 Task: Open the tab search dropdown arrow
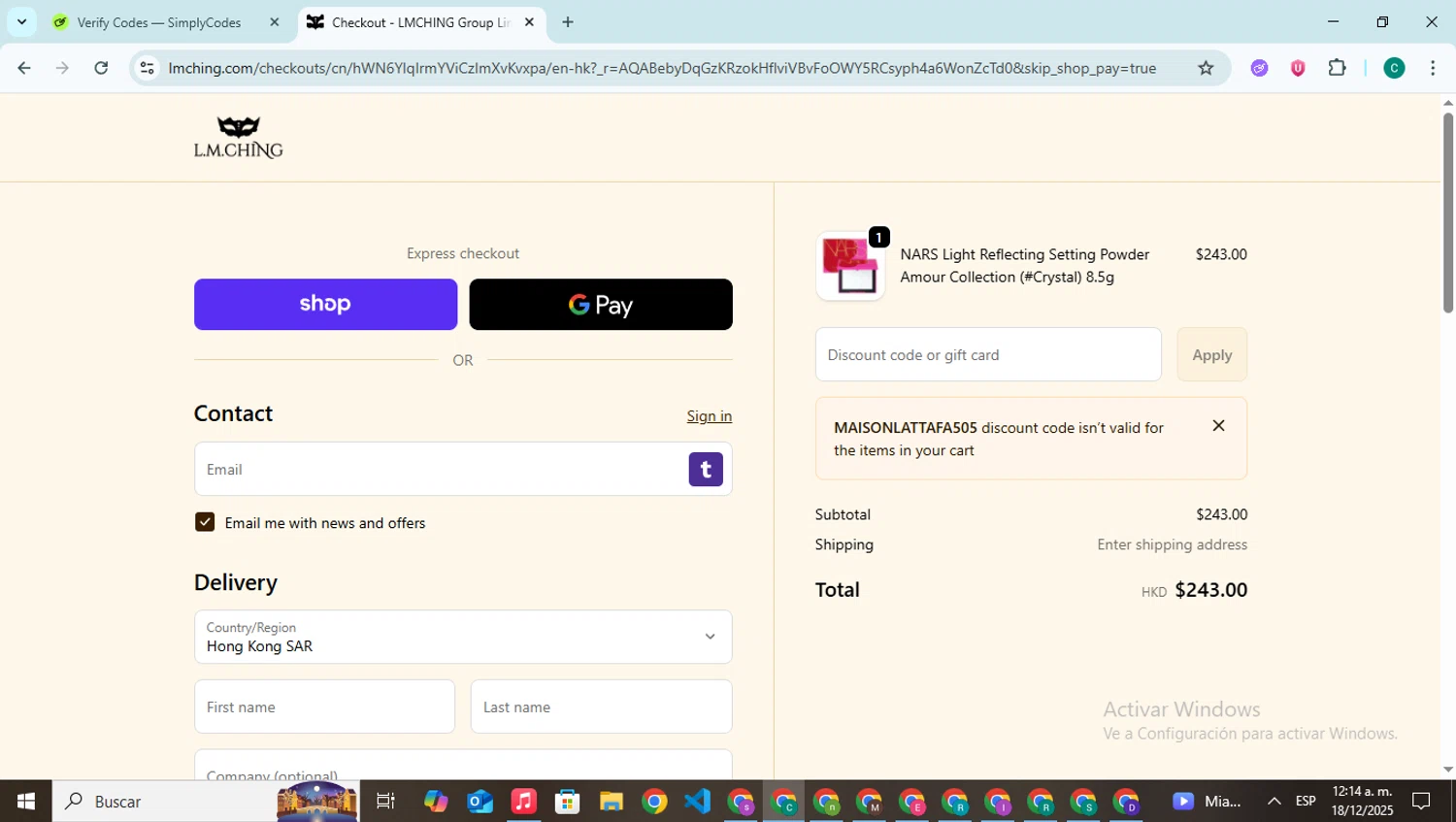pos(21,21)
